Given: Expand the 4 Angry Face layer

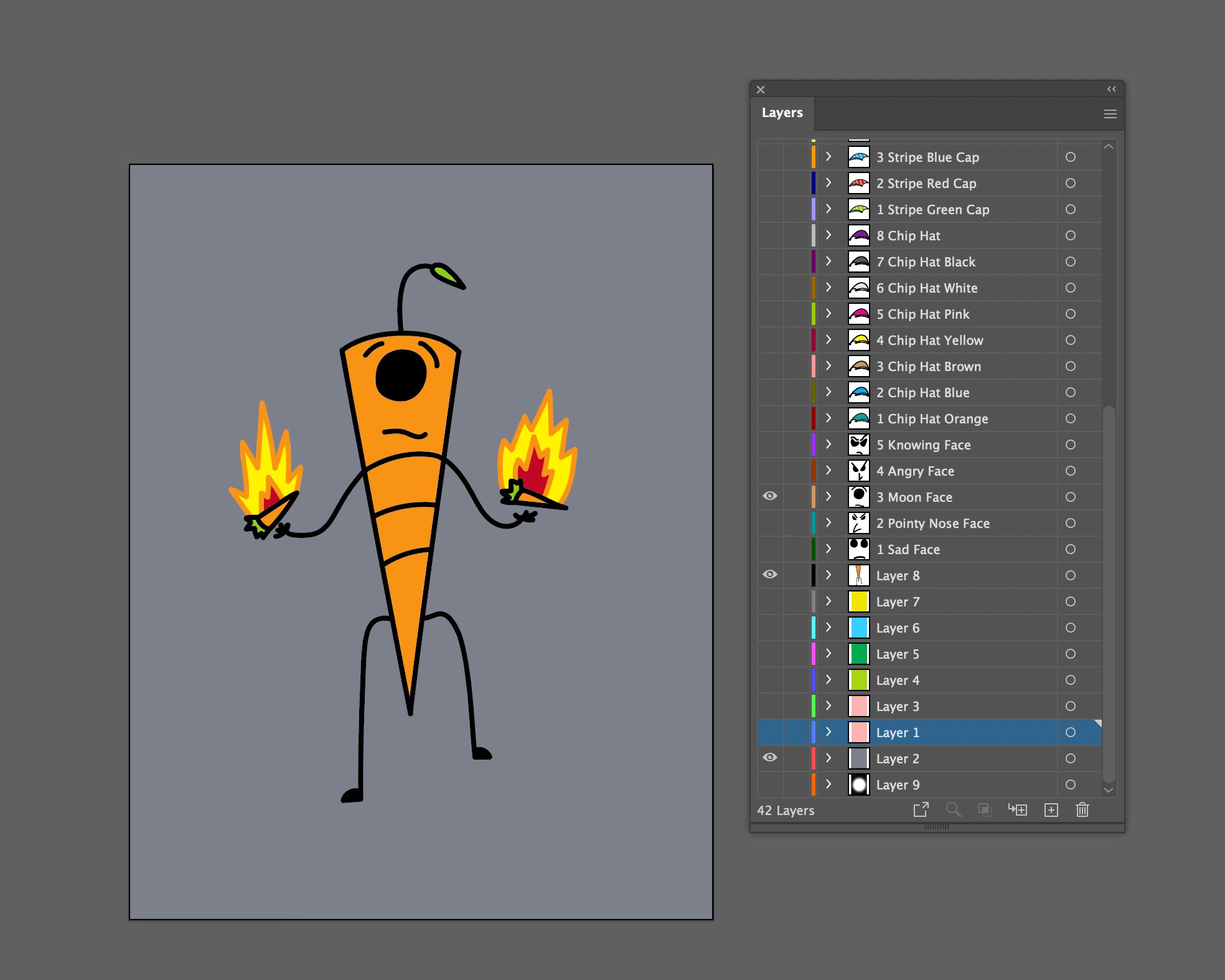Looking at the screenshot, I should point(828,471).
